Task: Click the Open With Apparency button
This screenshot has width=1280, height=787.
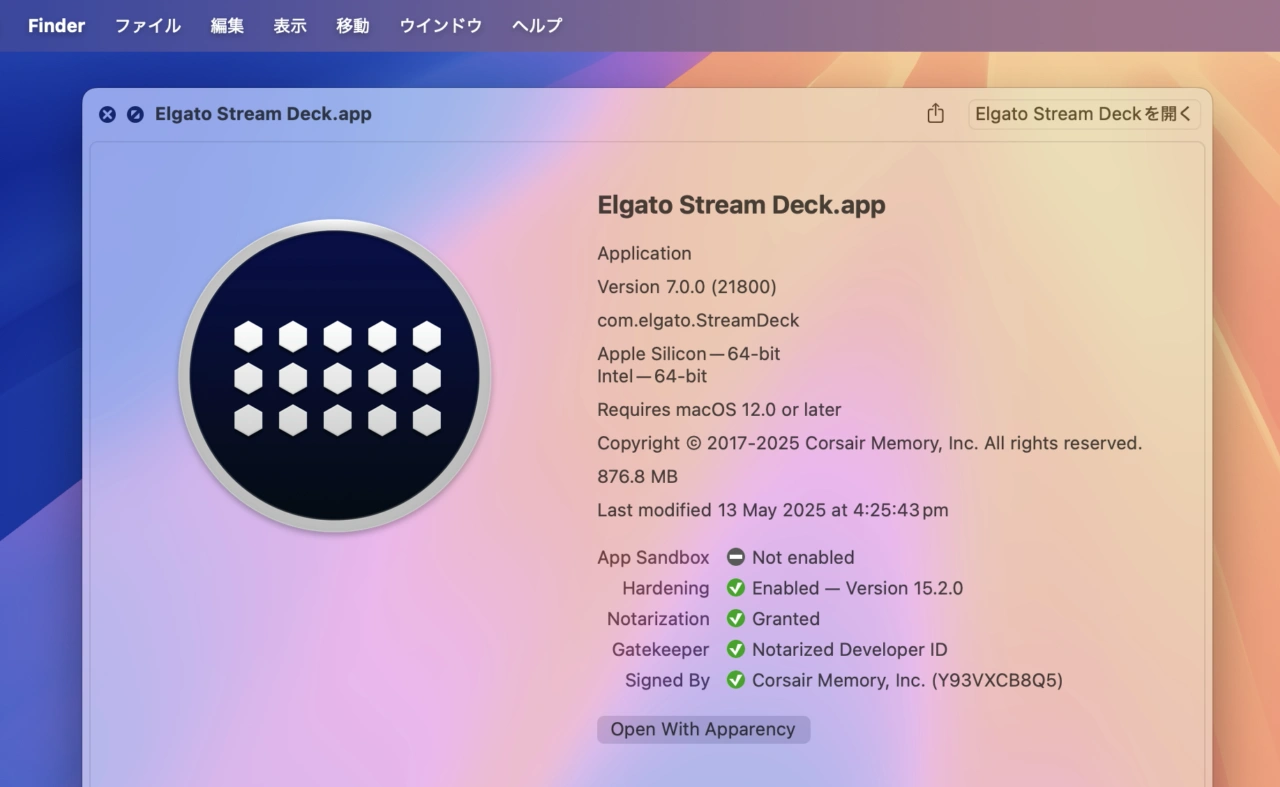Action: (703, 729)
